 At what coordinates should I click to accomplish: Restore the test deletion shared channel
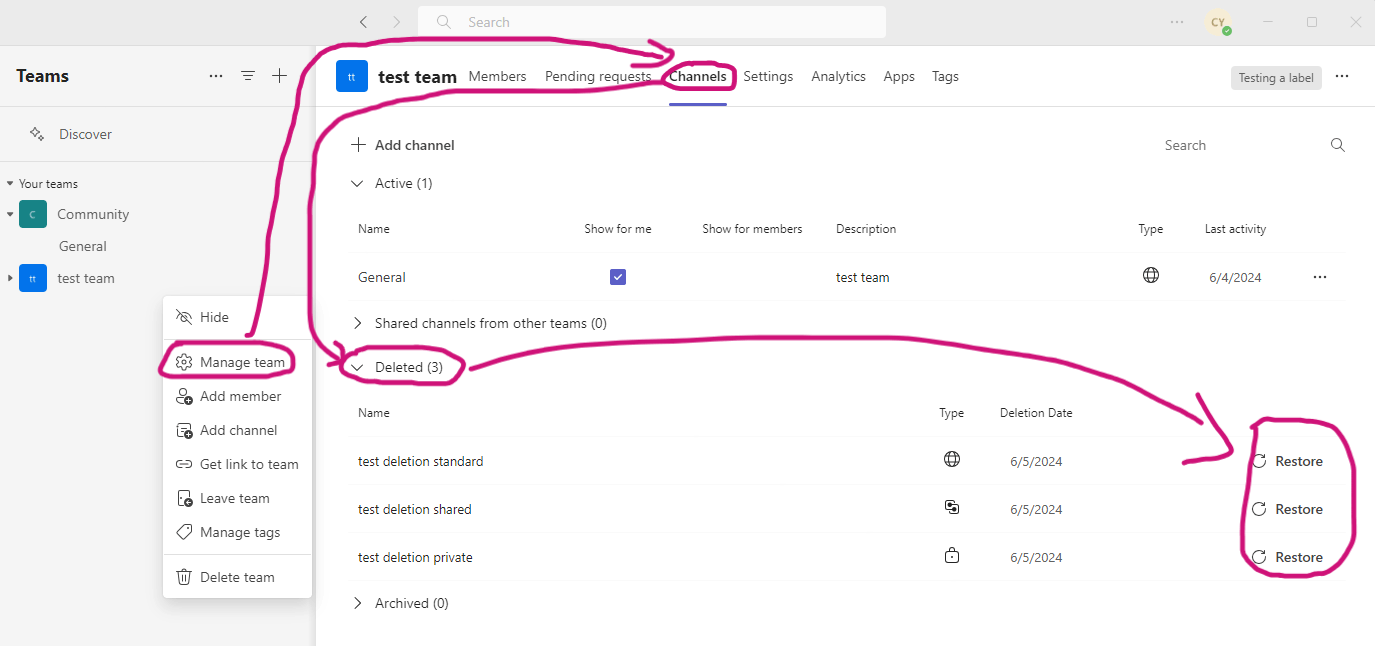(x=1288, y=509)
